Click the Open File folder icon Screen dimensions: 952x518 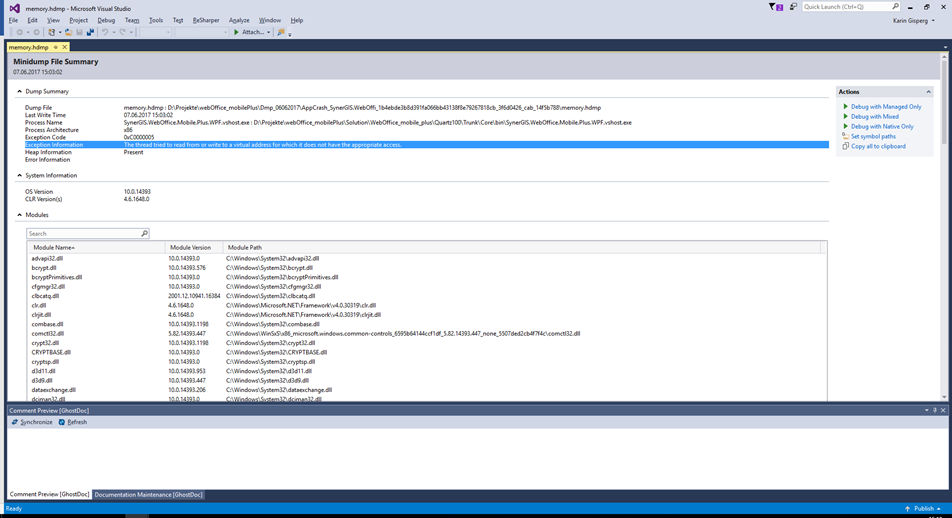tap(69, 32)
